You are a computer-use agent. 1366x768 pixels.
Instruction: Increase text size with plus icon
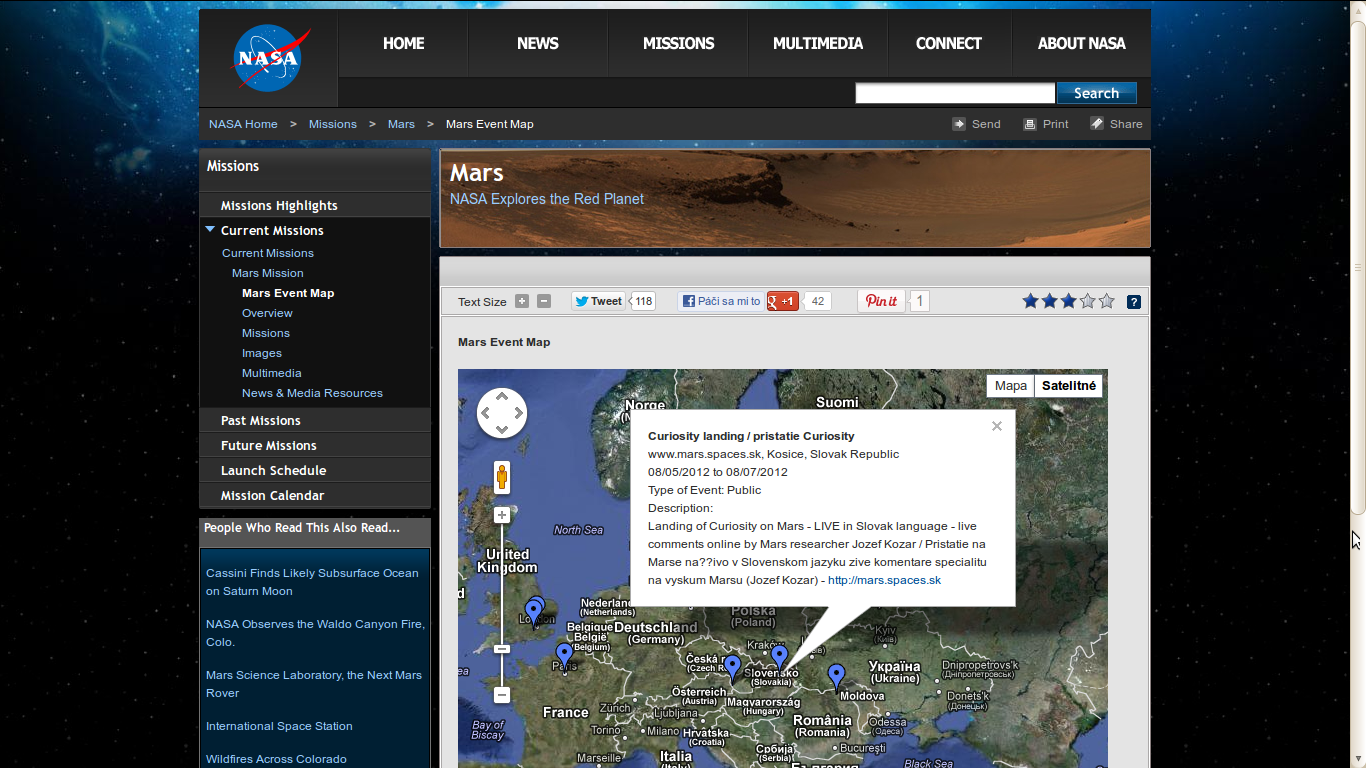coord(522,301)
